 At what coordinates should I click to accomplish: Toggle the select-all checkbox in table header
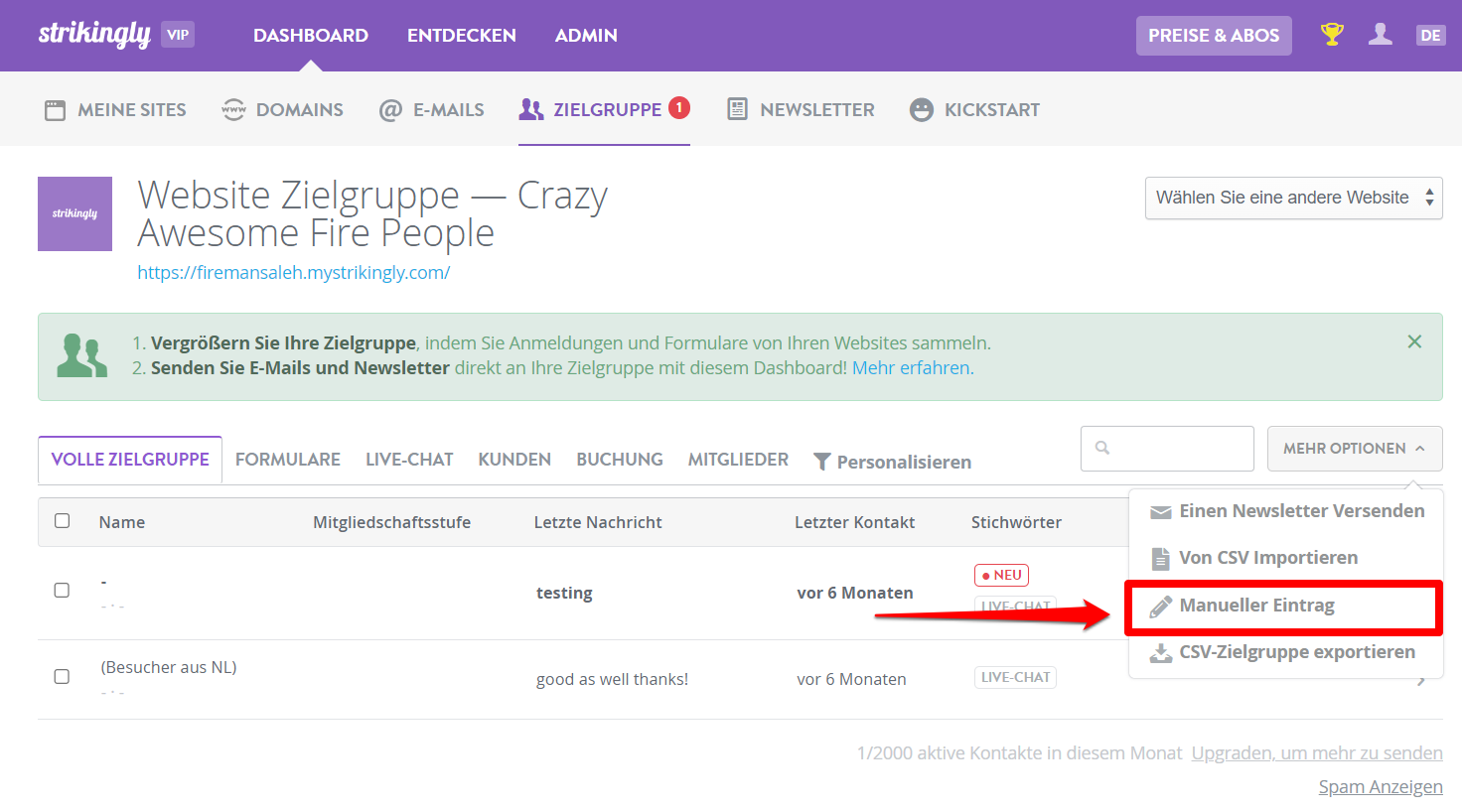[62, 521]
